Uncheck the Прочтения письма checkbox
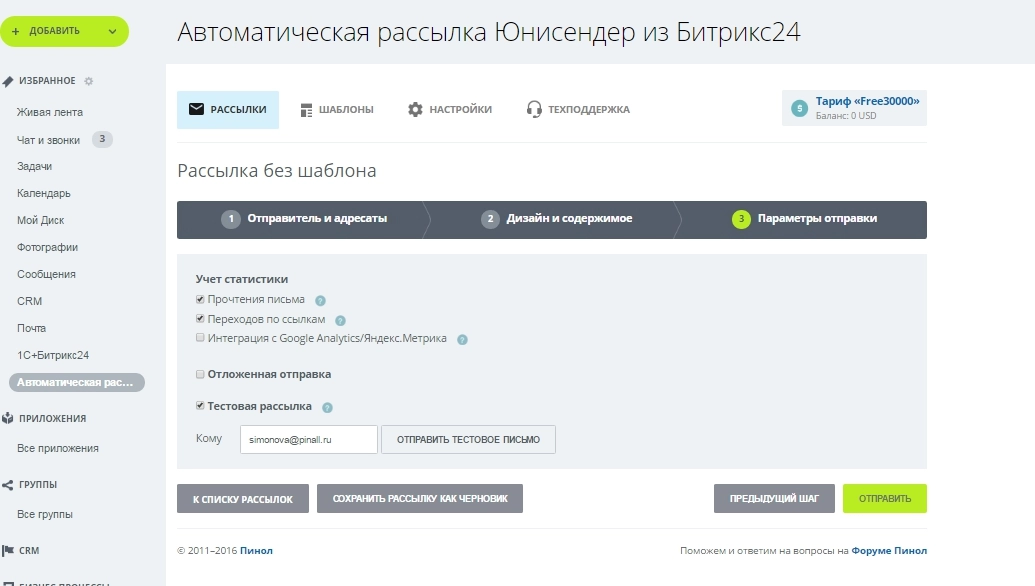Viewport: 1035px width, 586px height. (x=201, y=299)
